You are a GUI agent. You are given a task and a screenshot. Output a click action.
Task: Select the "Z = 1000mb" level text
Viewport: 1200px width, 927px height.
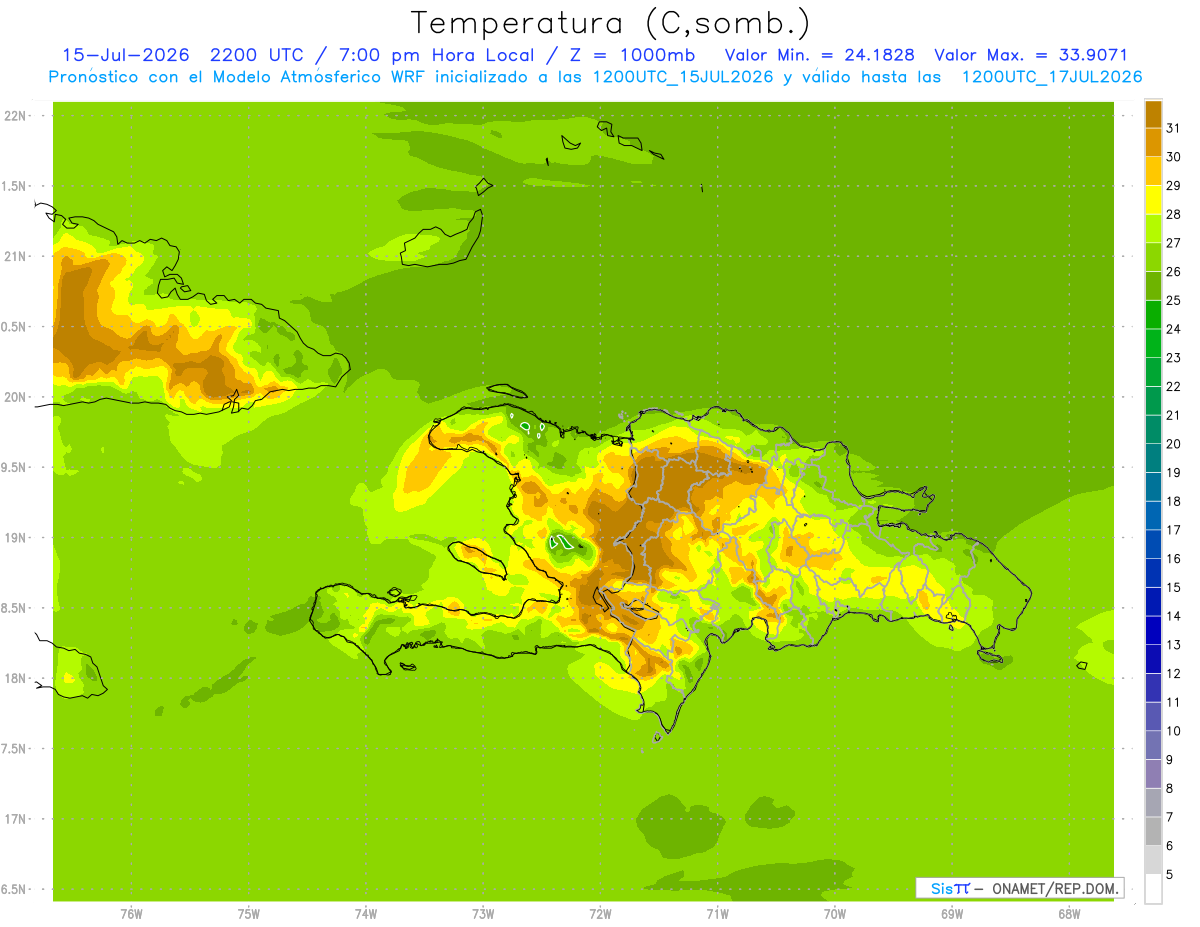click(632, 55)
